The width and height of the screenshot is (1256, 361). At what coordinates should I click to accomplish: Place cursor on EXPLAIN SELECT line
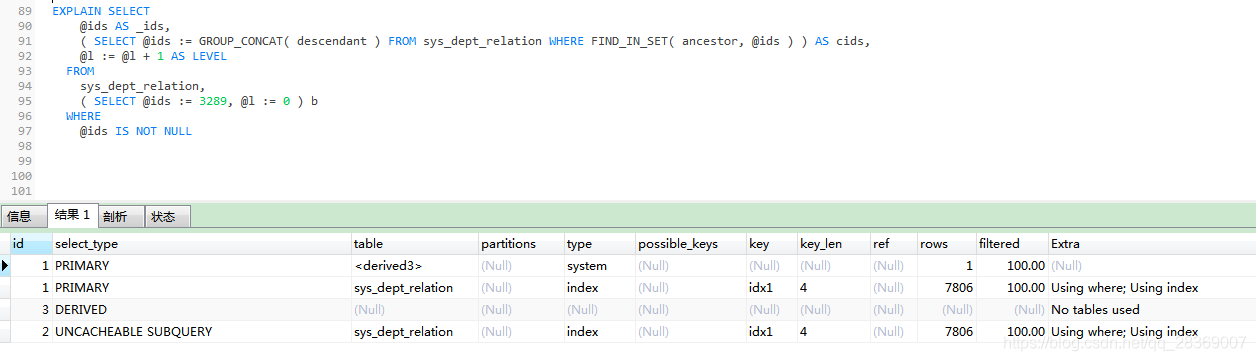click(101, 11)
